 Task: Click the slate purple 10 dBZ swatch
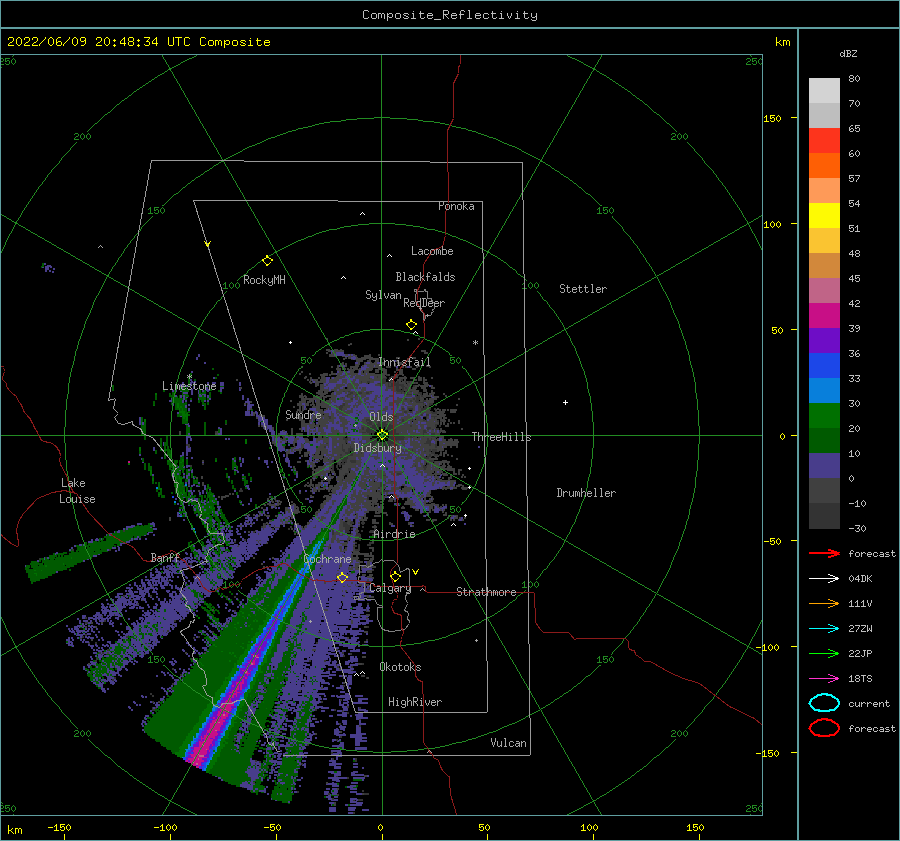824,466
